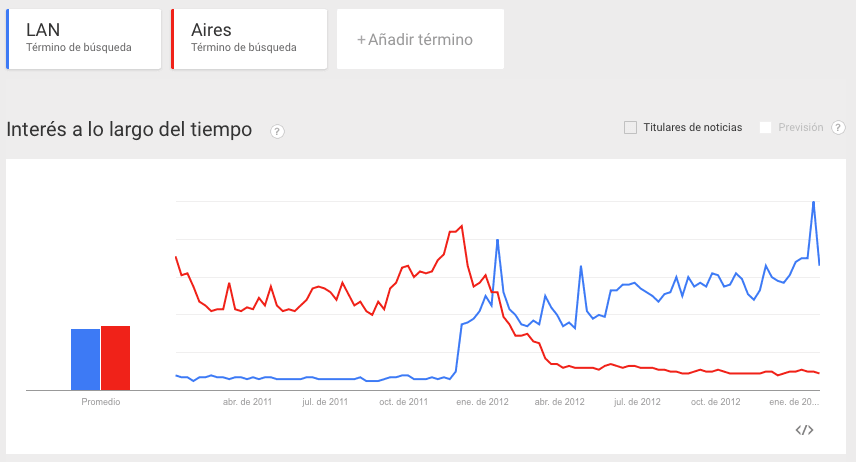Click the abr. de 2012 axis label

560,402
